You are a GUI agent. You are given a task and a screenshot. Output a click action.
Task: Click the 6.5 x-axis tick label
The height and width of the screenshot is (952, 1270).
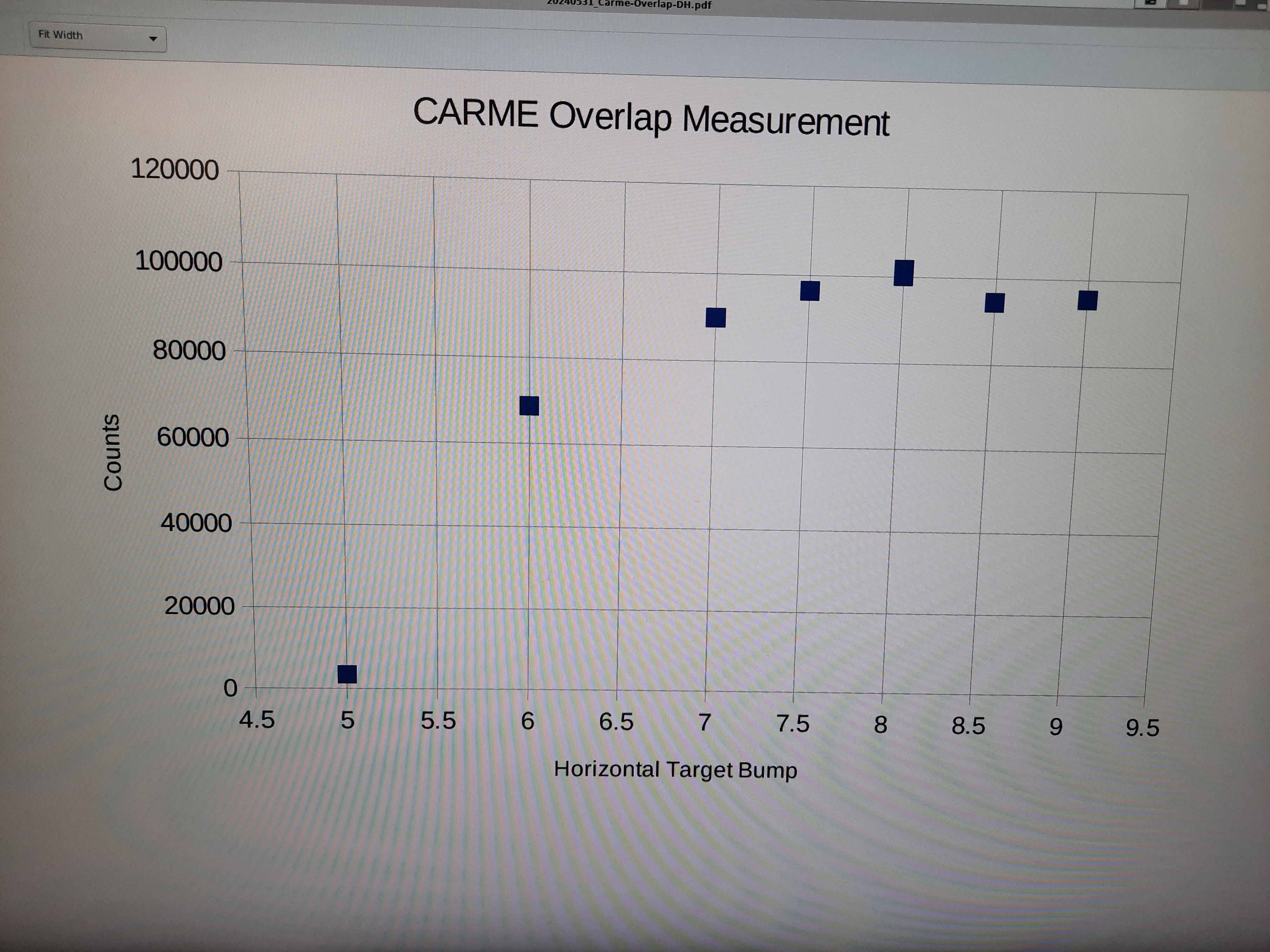(616, 722)
